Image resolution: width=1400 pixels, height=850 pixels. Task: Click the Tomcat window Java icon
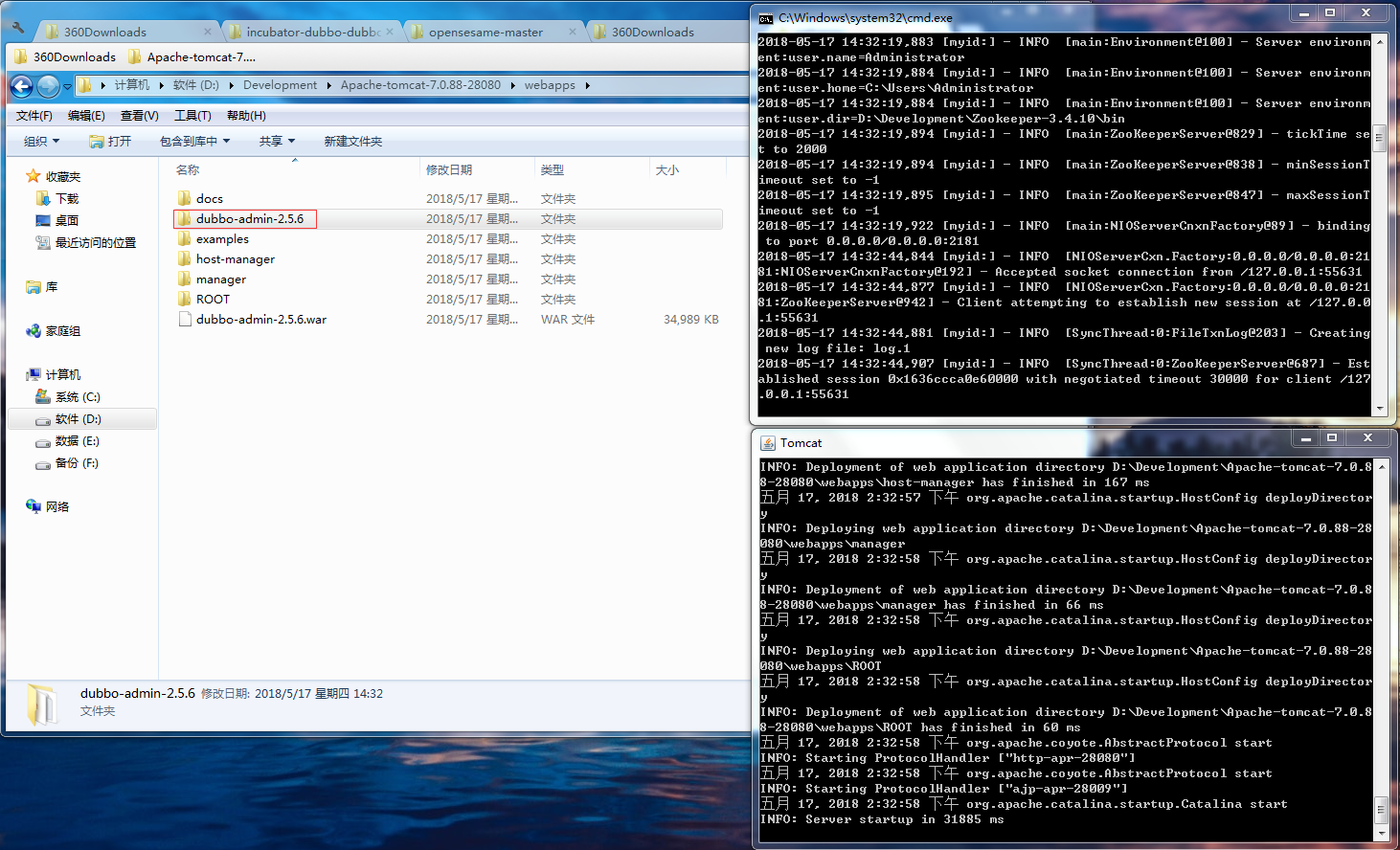click(768, 443)
